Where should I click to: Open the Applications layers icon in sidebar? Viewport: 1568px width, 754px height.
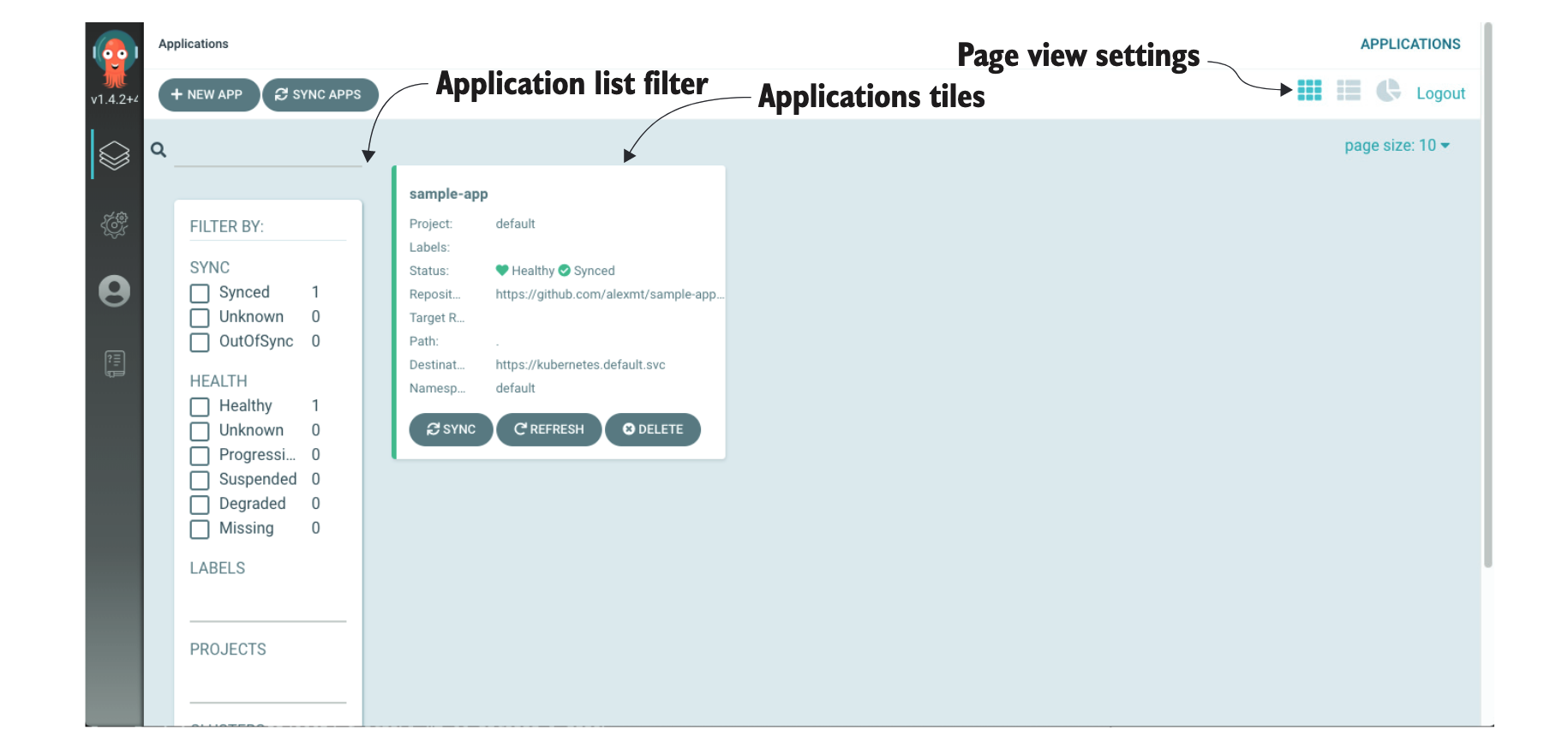tap(114, 155)
